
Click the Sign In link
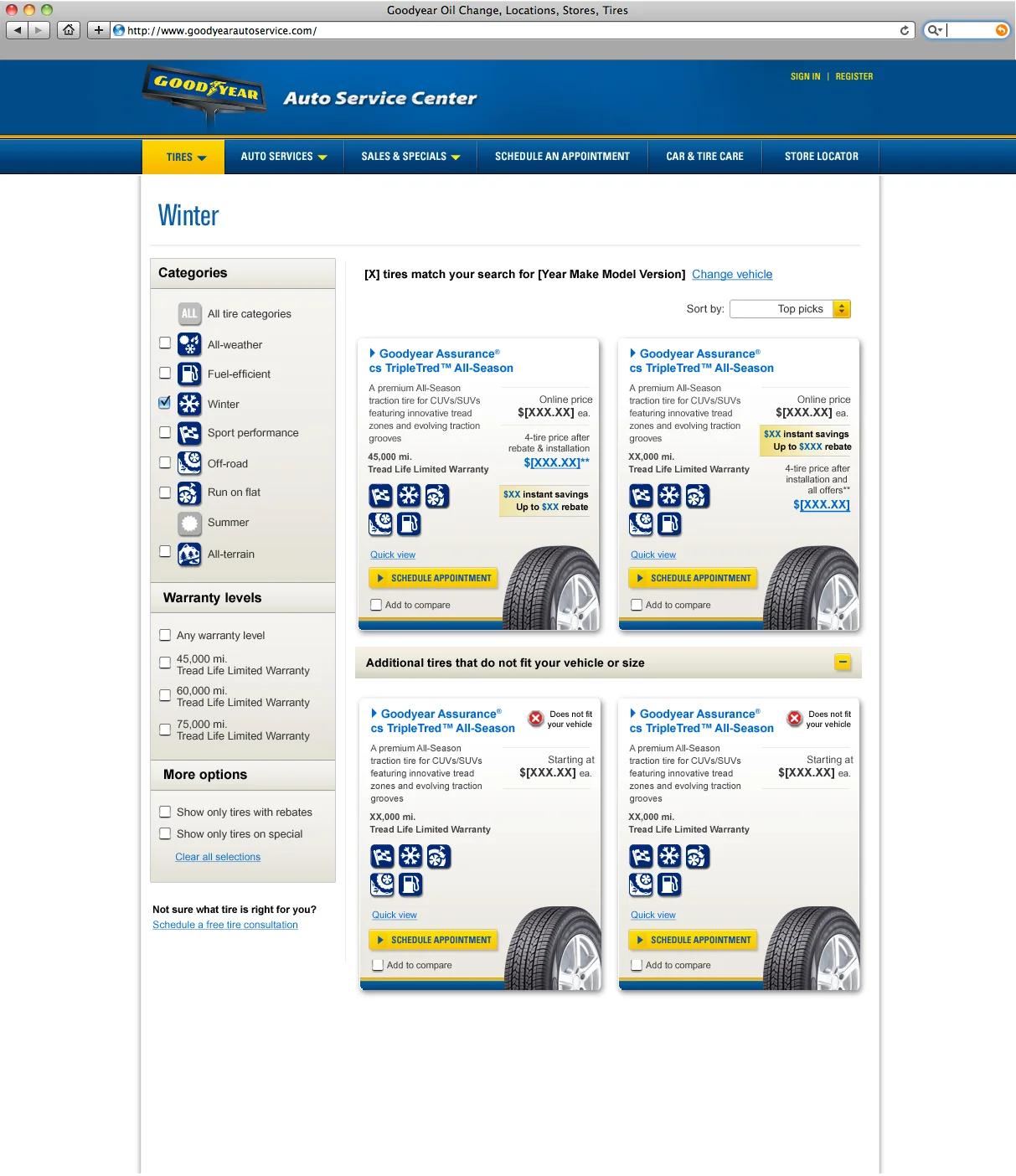coord(805,76)
